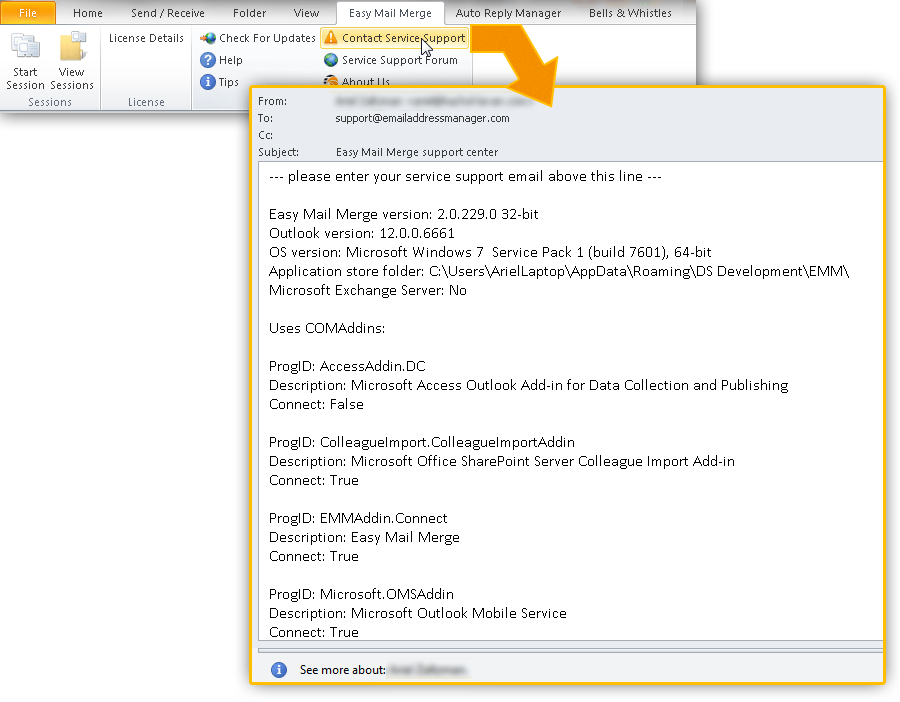Open the File tab
900x702 pixels.
click(x=28, y=13)
